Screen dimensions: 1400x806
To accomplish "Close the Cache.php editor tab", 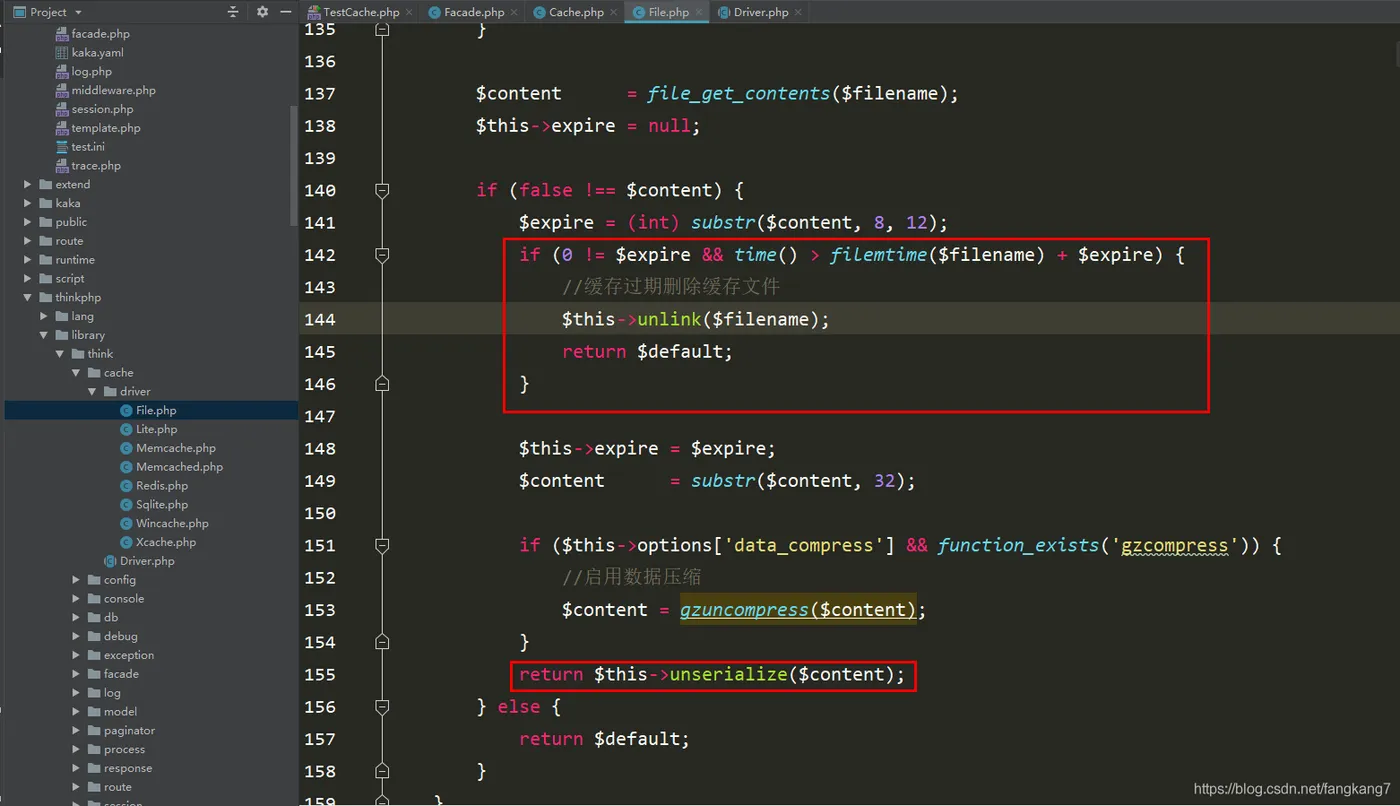I will coord(614,12).
